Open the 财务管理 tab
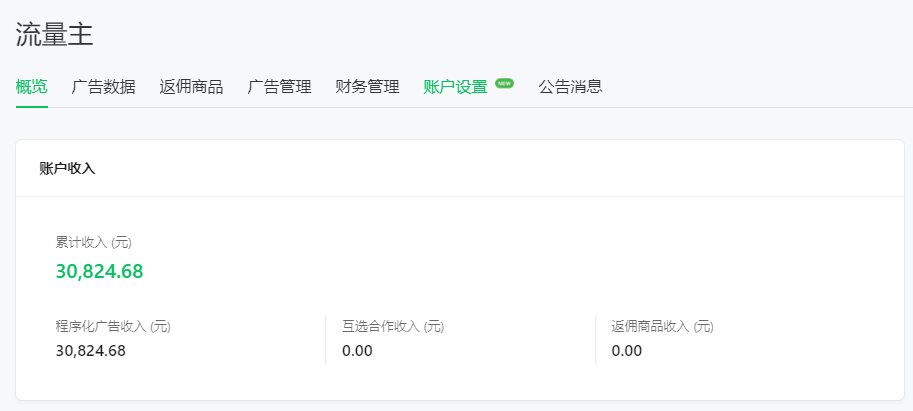The image size is (913, 411). 367,87
